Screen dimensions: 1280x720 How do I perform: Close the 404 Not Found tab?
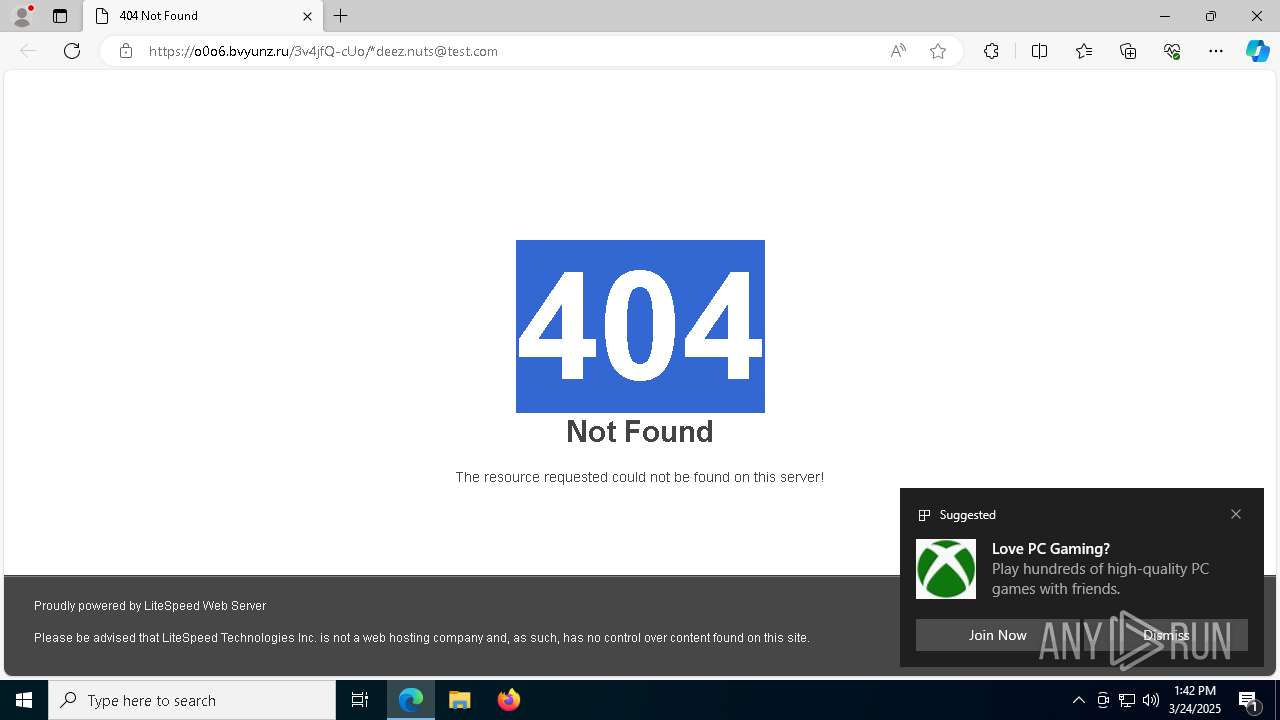307,16
